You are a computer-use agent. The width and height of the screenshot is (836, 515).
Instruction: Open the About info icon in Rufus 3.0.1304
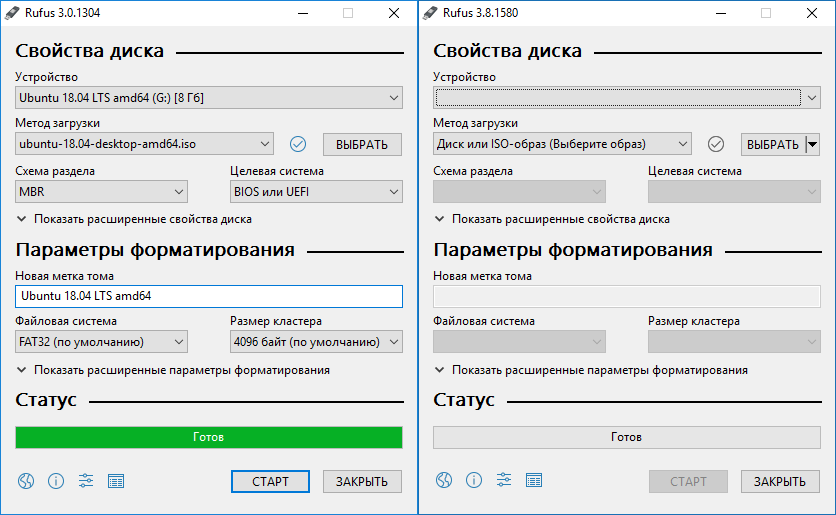pos(56,481)
